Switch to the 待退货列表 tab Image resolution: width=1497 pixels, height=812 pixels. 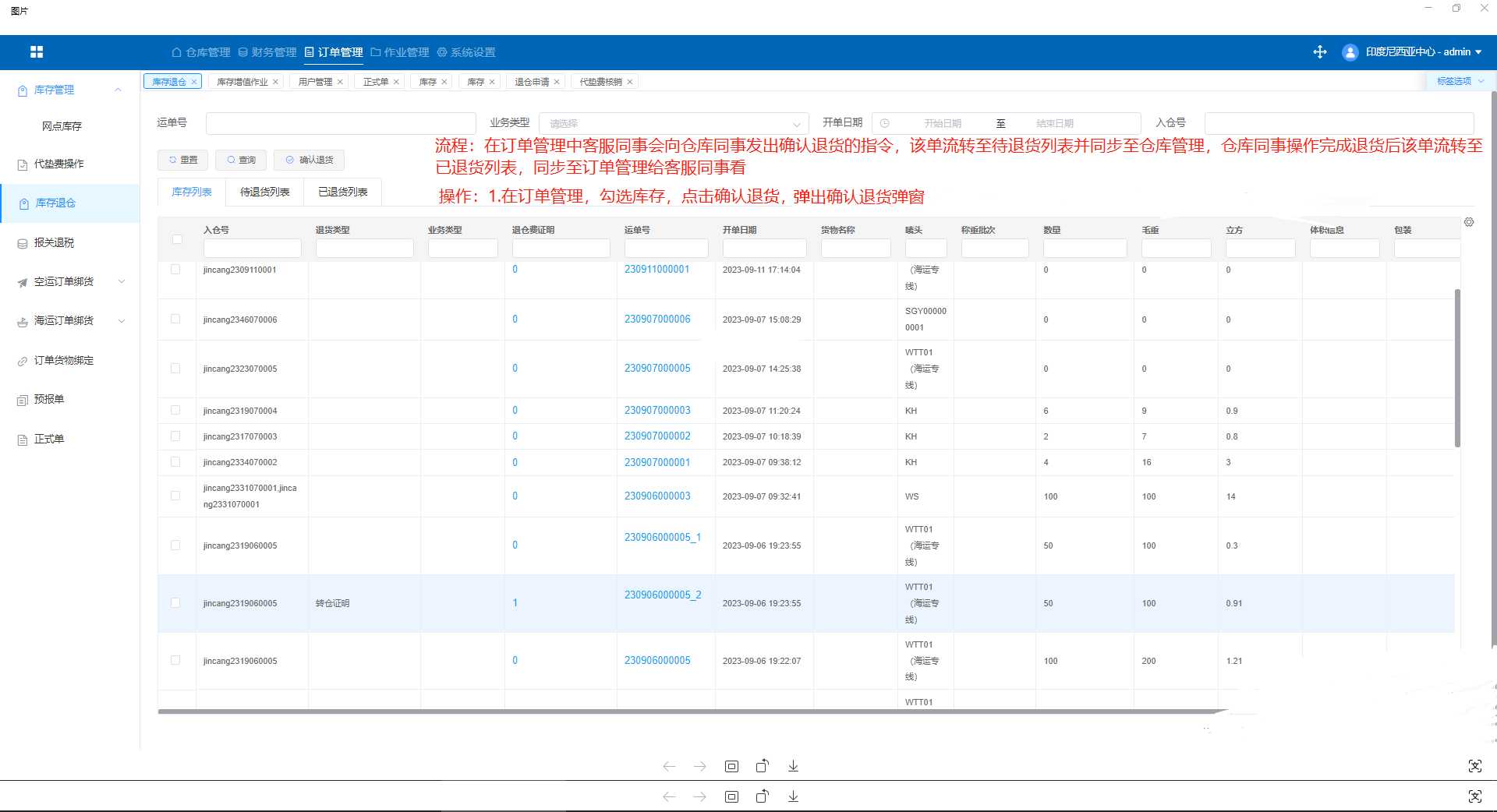point(264,192)
